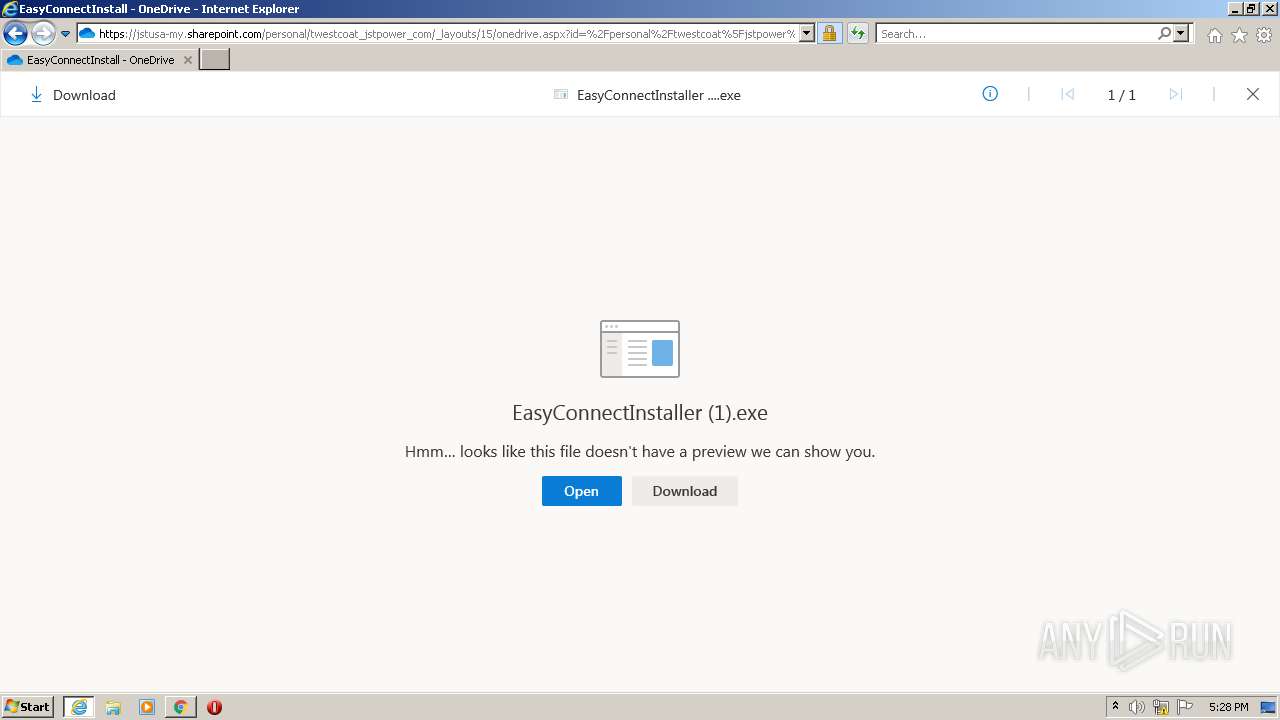This screenshot has height=720, width=1280.
Task: Click the Show desktop button
Action: point(1269,707)
